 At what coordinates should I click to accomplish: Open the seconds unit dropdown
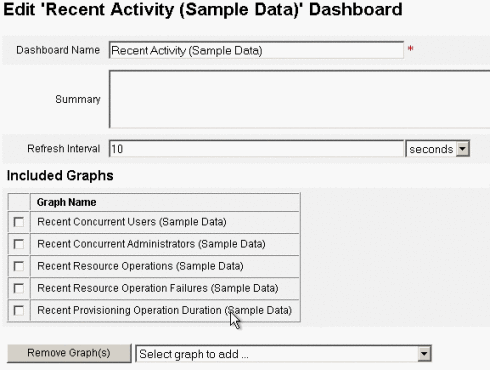(438, 149)
